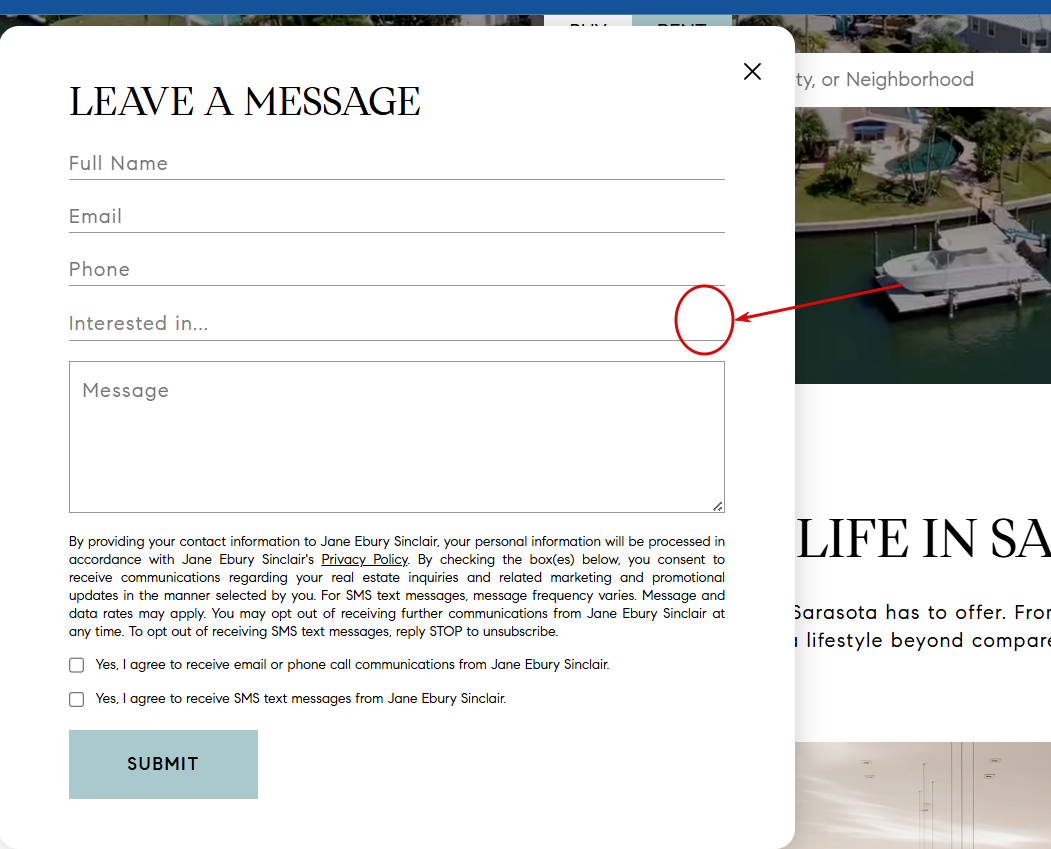Click the email or phone call agreement label
This screenshot has width=1051, height=849.
pyautogui.click(x=352, y=665)
